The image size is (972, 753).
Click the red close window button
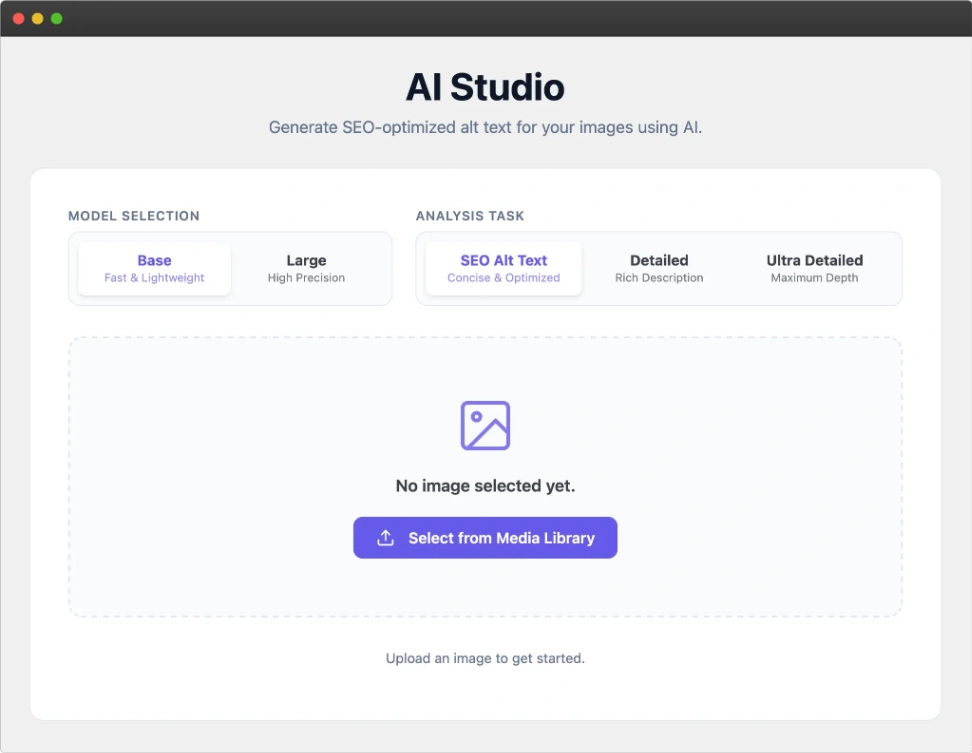(19, 19)
